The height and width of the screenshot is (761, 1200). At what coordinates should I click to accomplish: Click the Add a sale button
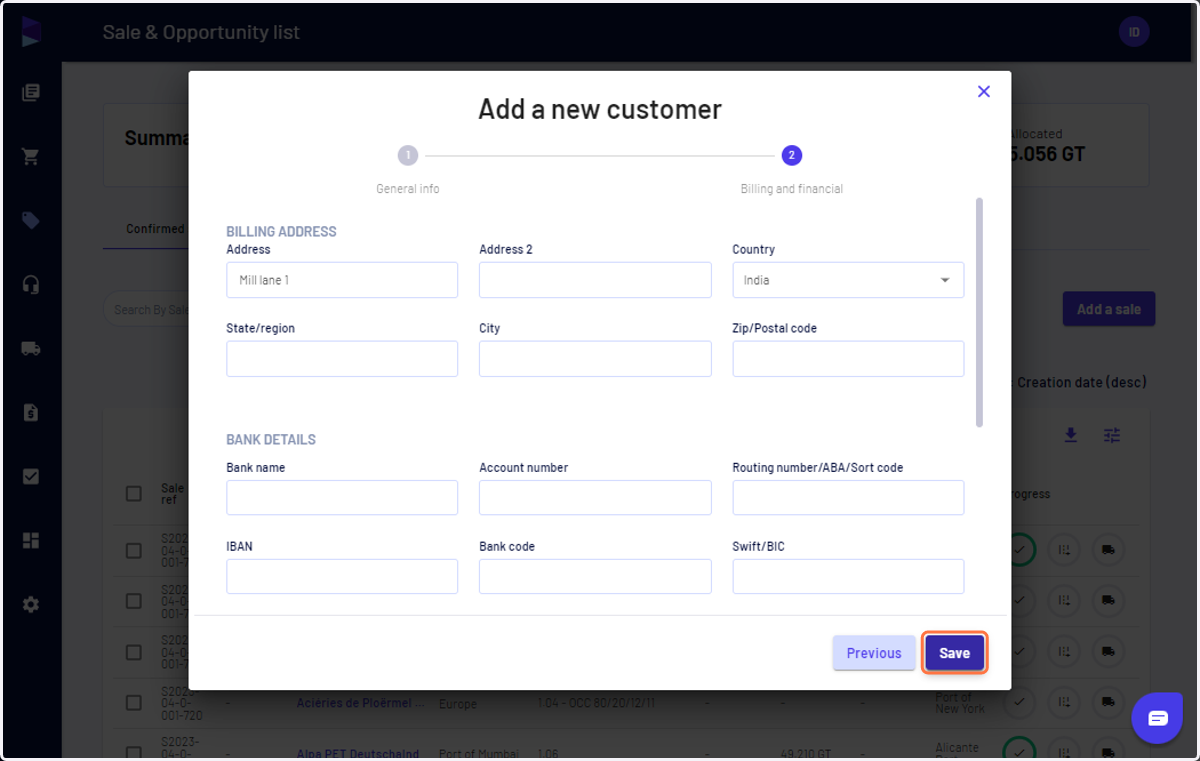1109,309
